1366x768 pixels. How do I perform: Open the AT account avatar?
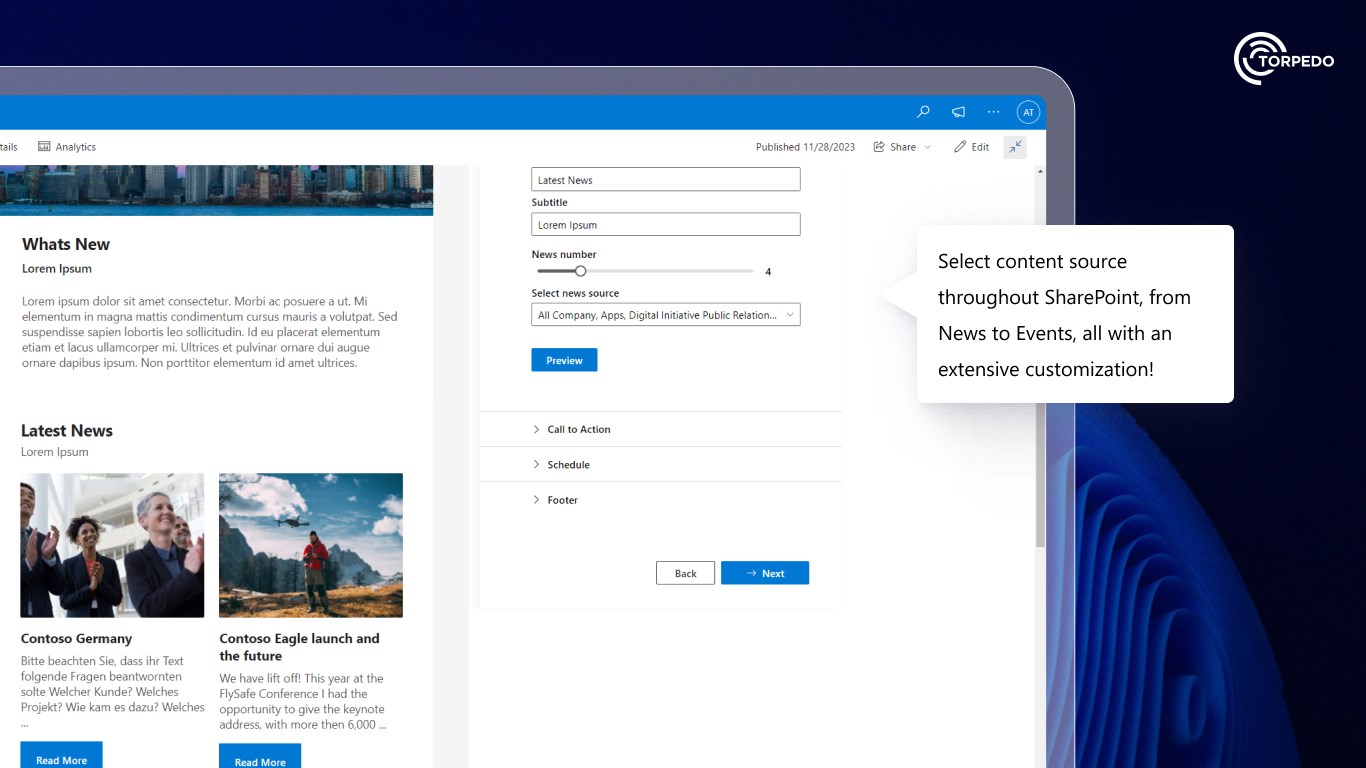[1028, 112]
